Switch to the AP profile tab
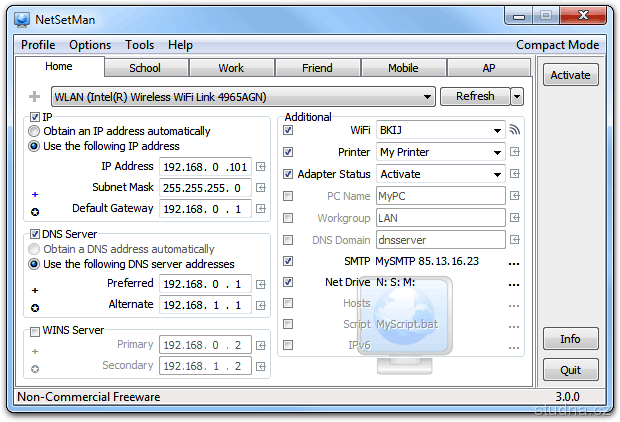Viewport: 620px width, 422px height. click(x=489, y=68)
